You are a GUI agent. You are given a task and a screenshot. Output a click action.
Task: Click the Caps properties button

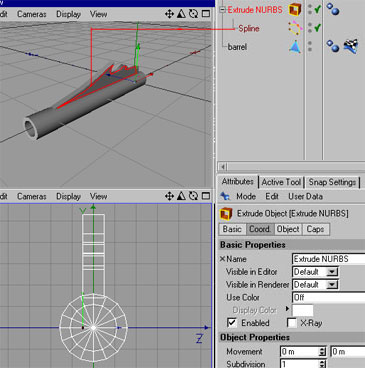click(x=315, y=229)
